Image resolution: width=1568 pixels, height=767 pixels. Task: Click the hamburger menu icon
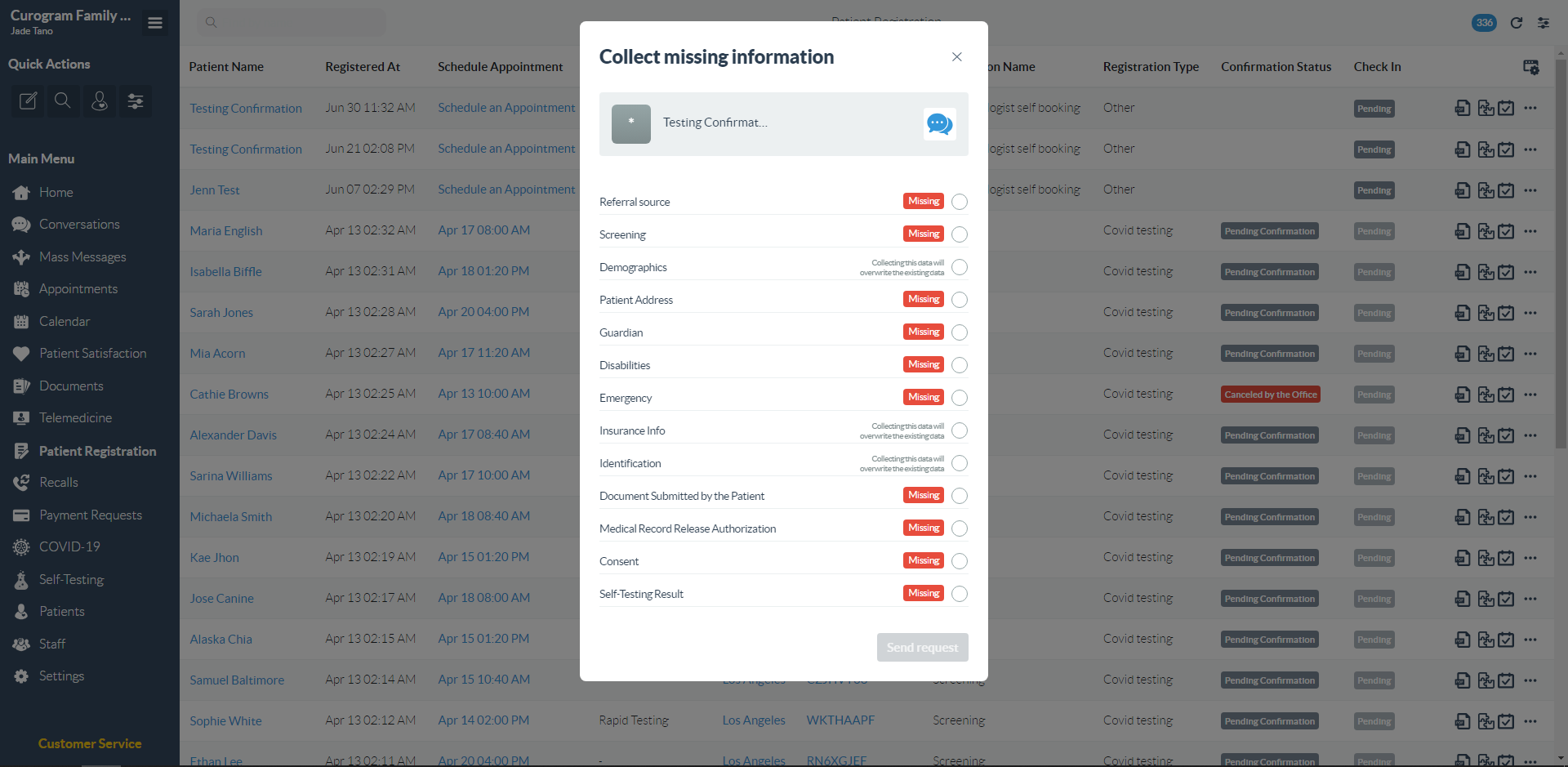tap(155, 23)
